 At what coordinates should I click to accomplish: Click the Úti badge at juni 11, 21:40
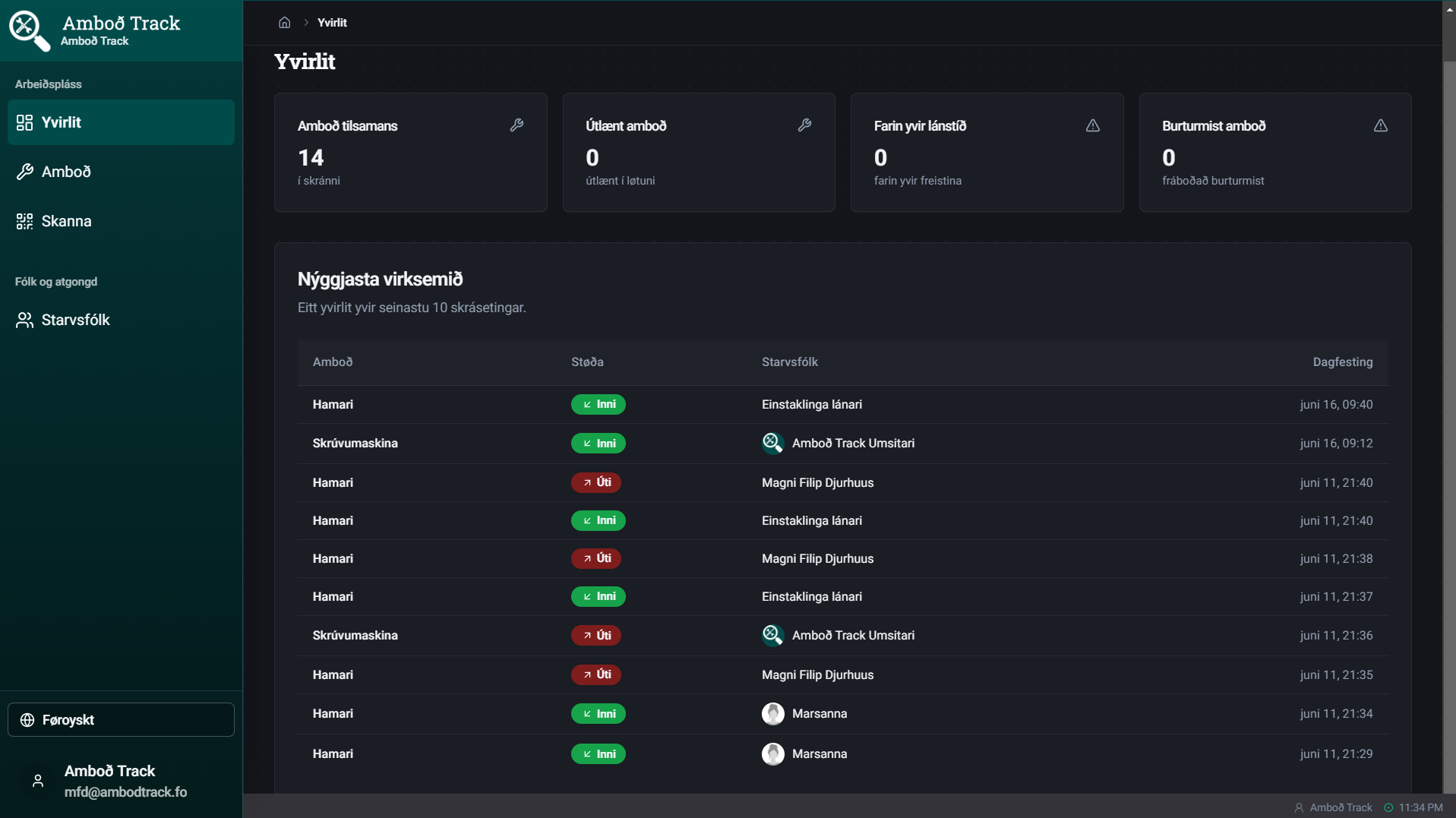[595, 482]
